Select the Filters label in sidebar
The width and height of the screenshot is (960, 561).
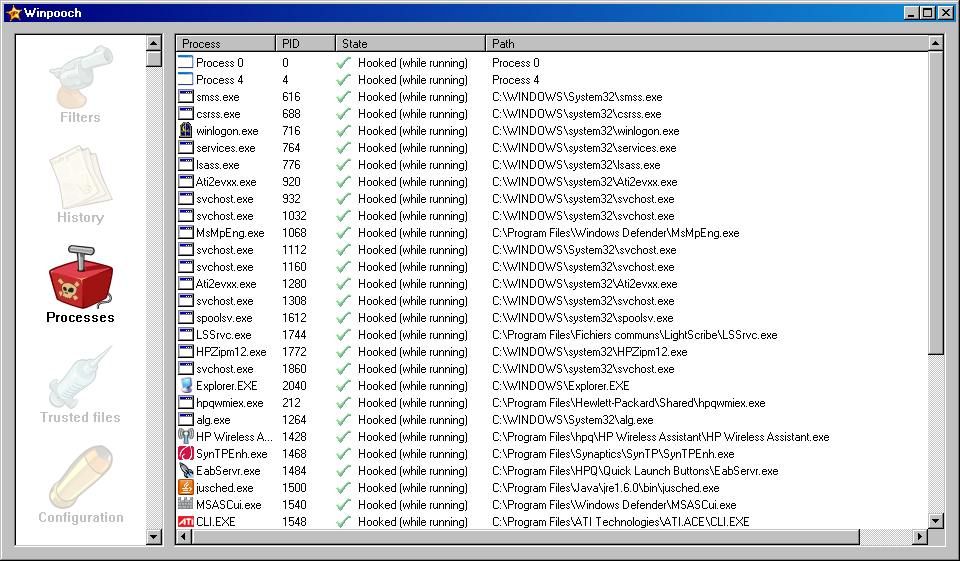pyautogui.click(x=80, y=117)
